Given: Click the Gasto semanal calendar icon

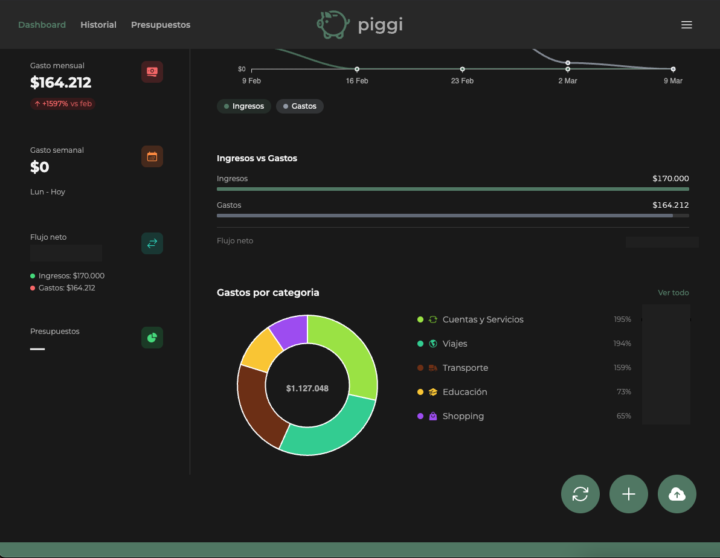Looking at the screenshot, I should coord(152,157).
